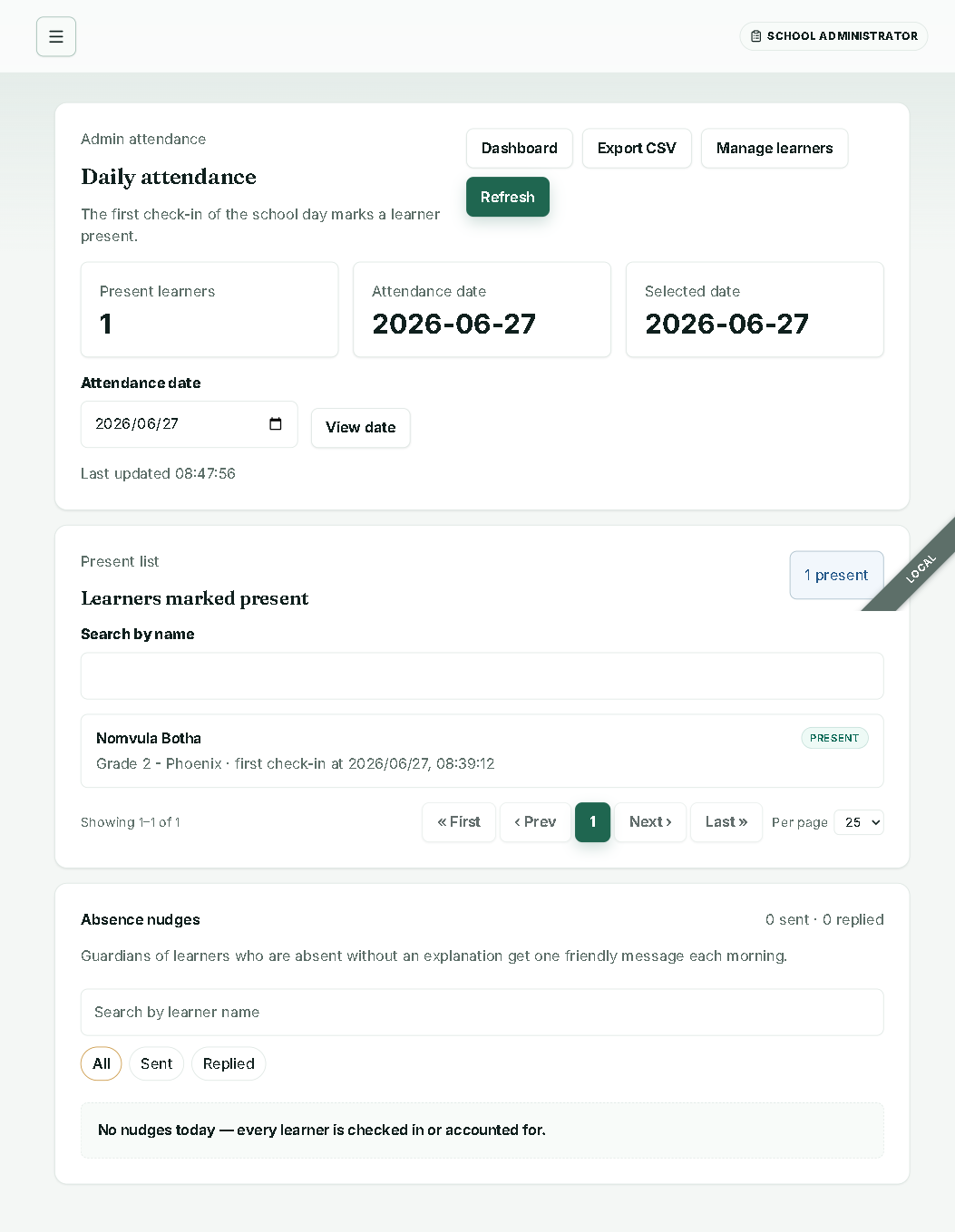Click the Search by learner name field

[482, 1012]
